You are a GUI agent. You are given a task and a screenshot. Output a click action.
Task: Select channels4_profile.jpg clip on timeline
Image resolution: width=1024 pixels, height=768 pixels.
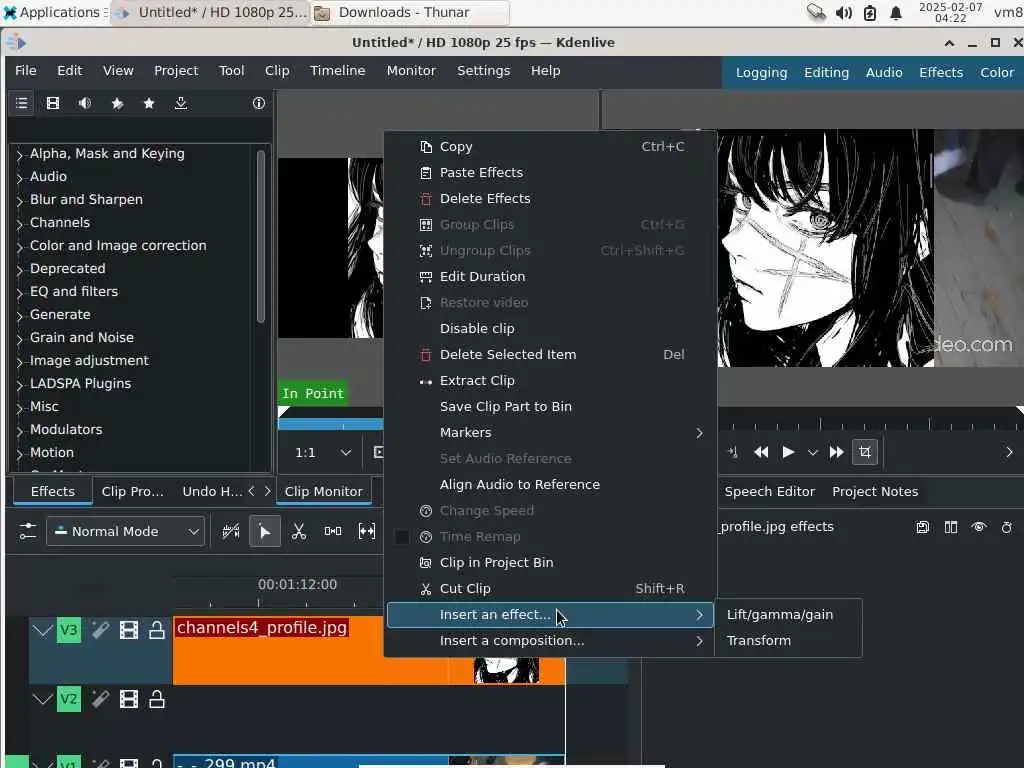pos(369,650)
